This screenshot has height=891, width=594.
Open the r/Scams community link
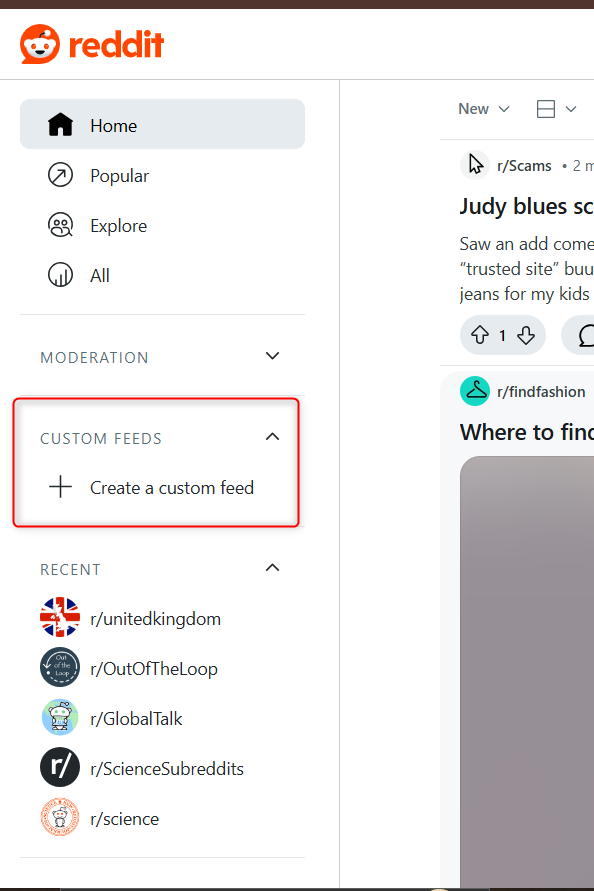pos(526,165)
